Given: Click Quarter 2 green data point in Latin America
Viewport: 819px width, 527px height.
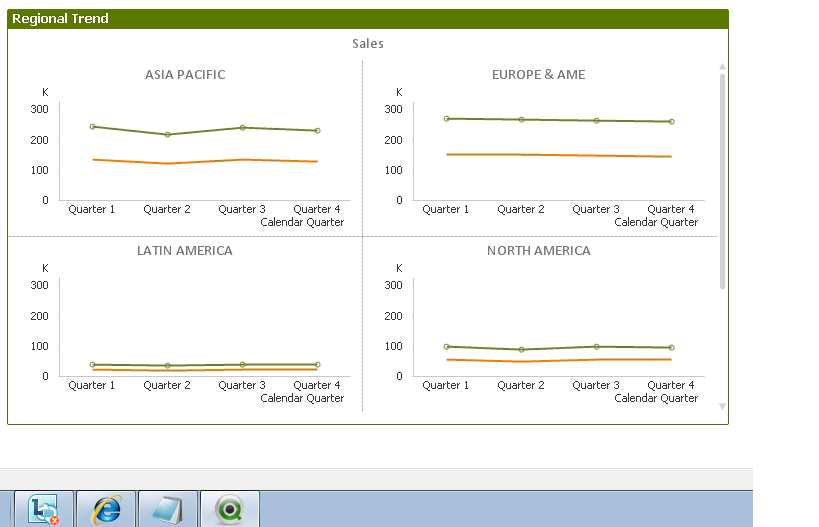Looking at the screenshot, I should click(168, 366).
